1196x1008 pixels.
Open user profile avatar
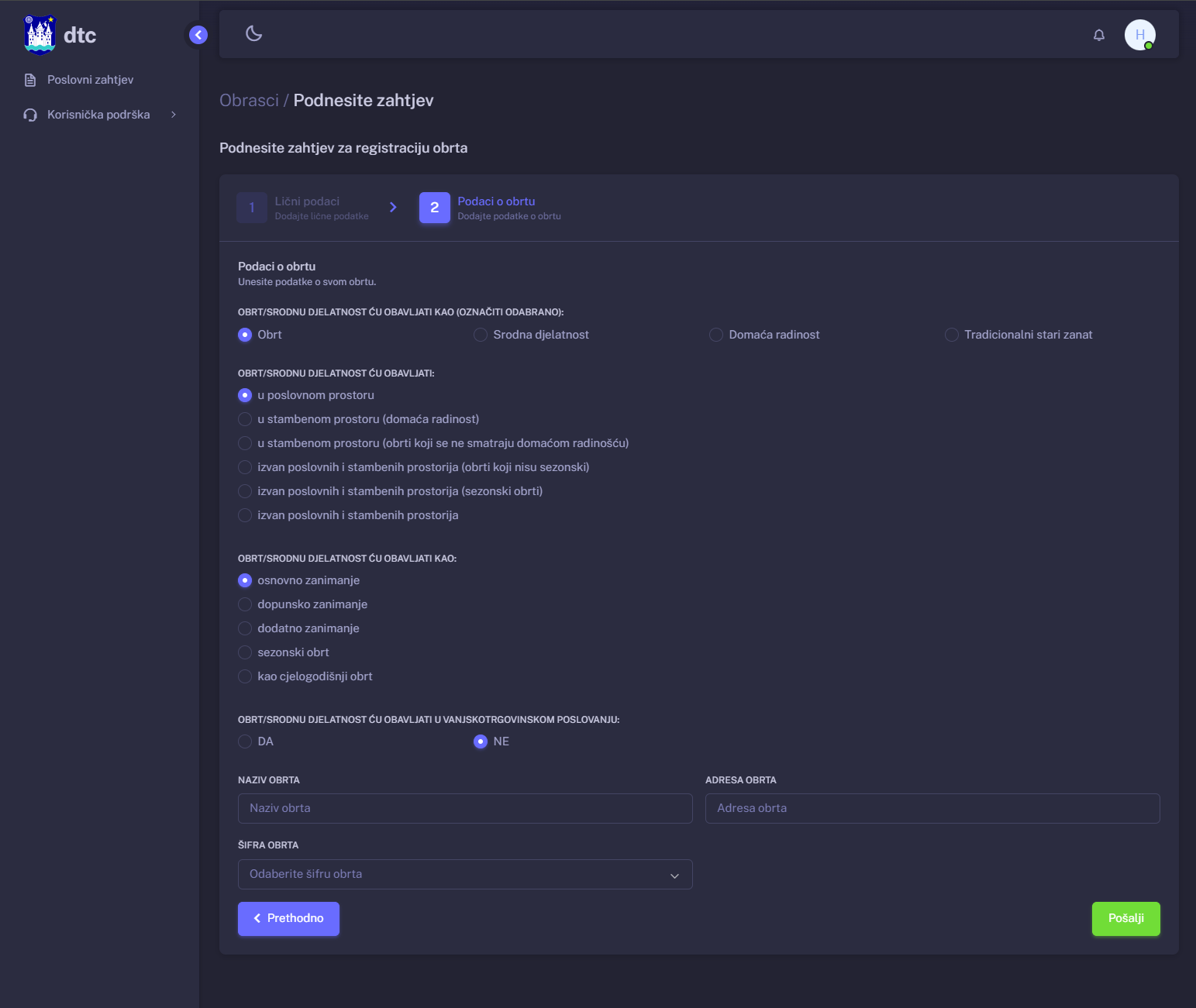(x=1139, y=35)
